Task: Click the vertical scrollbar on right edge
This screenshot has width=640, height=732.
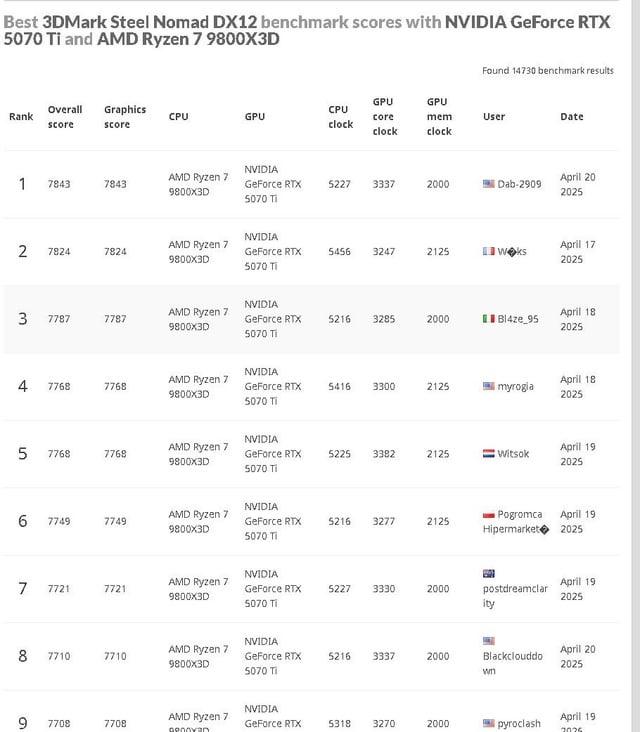Action: [635, 366]
